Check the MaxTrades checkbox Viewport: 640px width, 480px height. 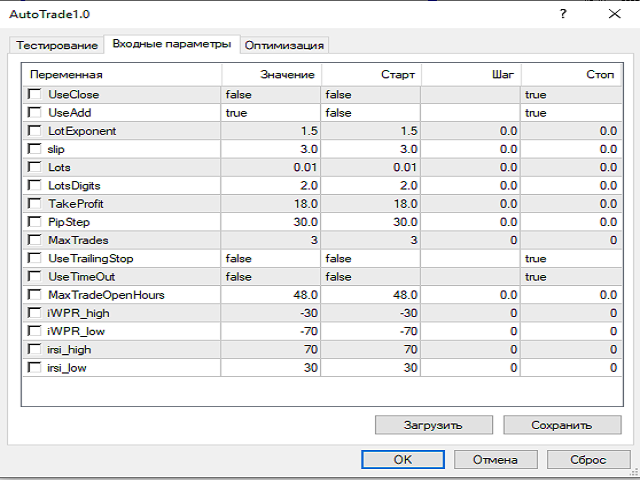pyautogui.click(x=35, y=240)
